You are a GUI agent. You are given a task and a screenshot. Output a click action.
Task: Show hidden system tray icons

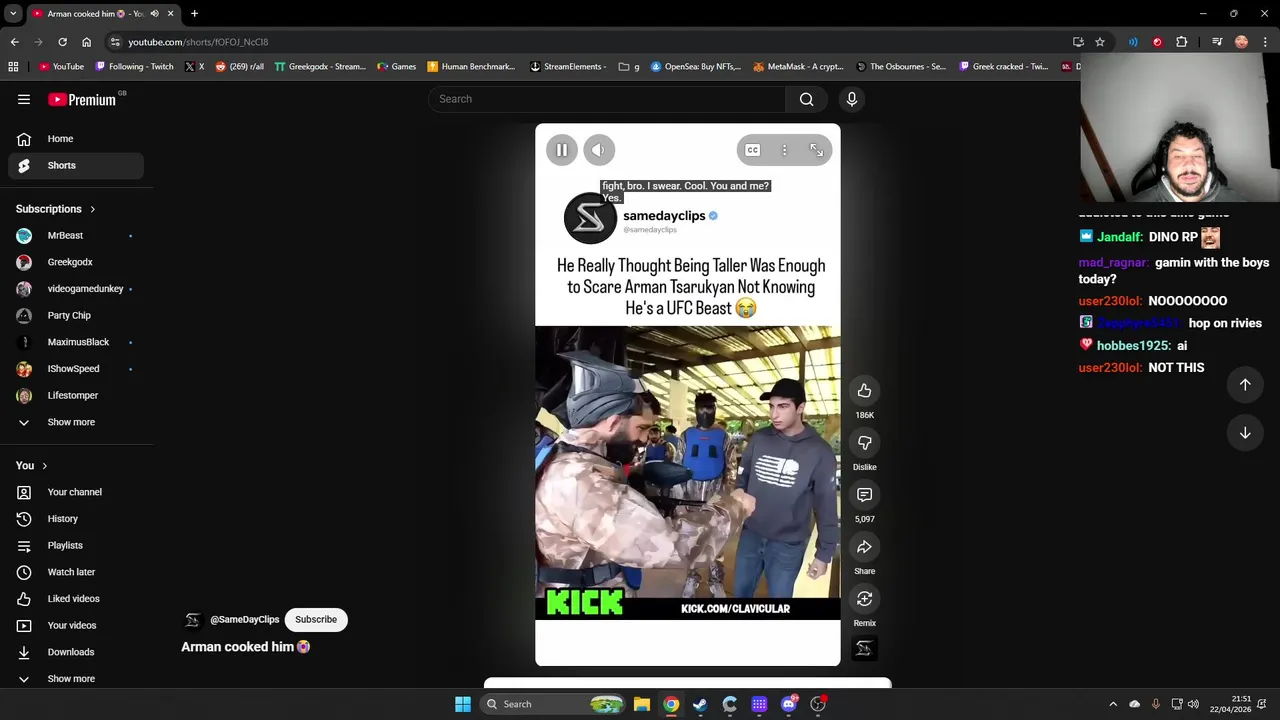coord(1113,704)
